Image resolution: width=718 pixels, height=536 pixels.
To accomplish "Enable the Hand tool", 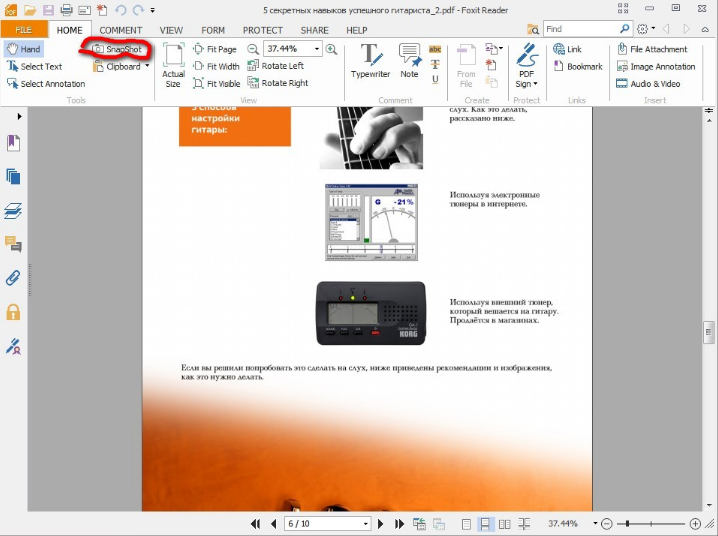I will (23, 49).
